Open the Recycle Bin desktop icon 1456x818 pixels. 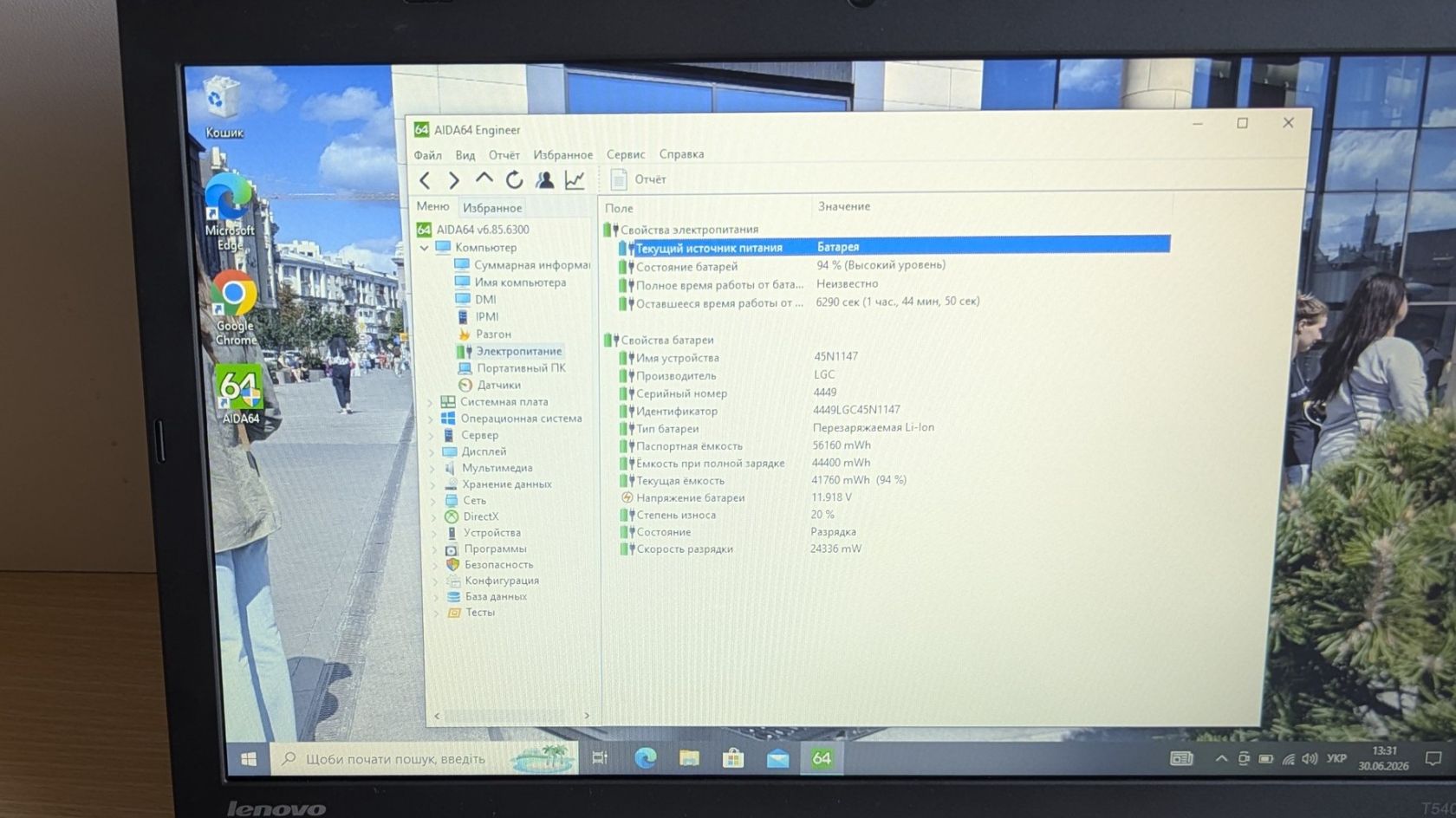click(224, 107)
